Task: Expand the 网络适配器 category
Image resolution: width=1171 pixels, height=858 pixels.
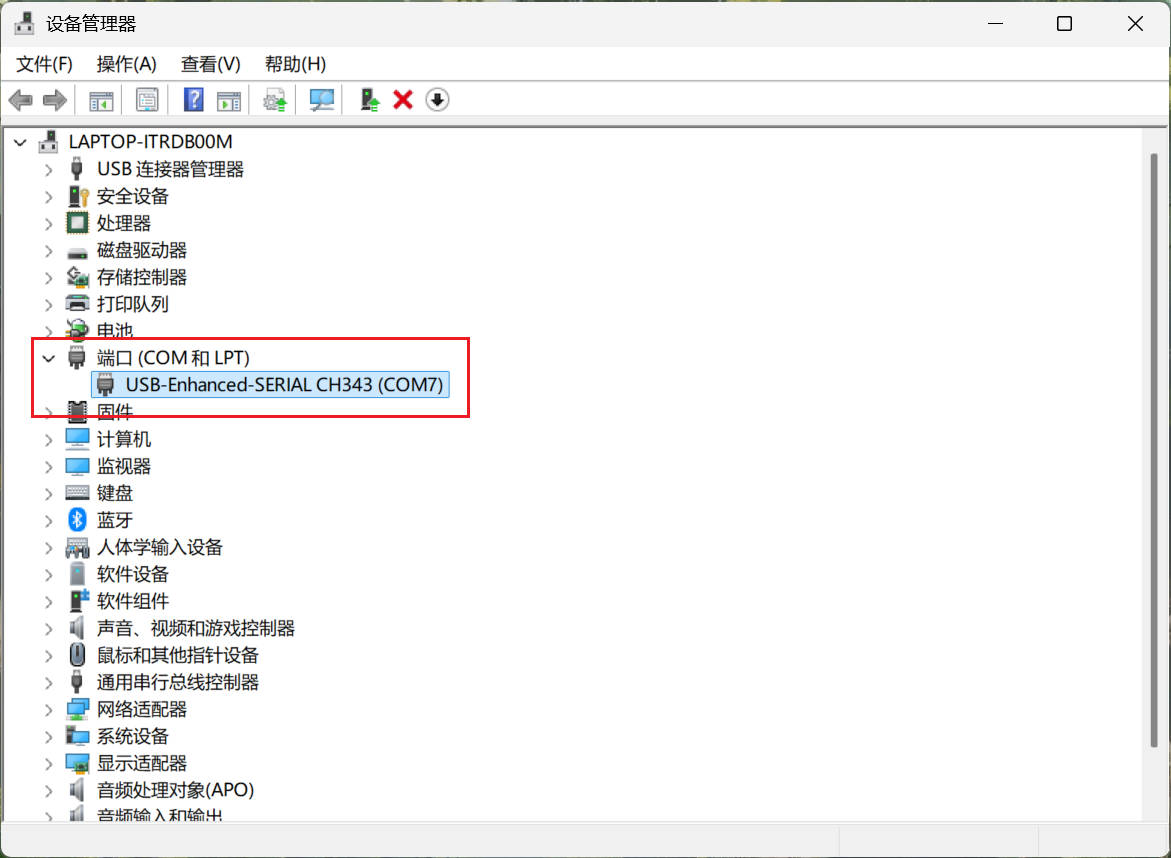Action: pyautogui.click(x=48, y=709)
